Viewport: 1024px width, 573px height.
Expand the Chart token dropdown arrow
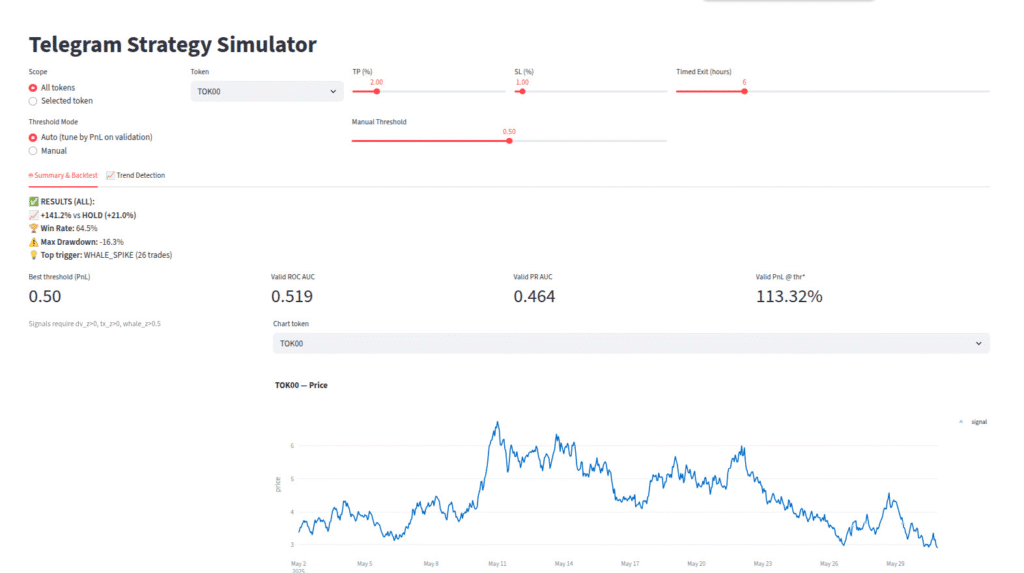[x=978, y=343]
